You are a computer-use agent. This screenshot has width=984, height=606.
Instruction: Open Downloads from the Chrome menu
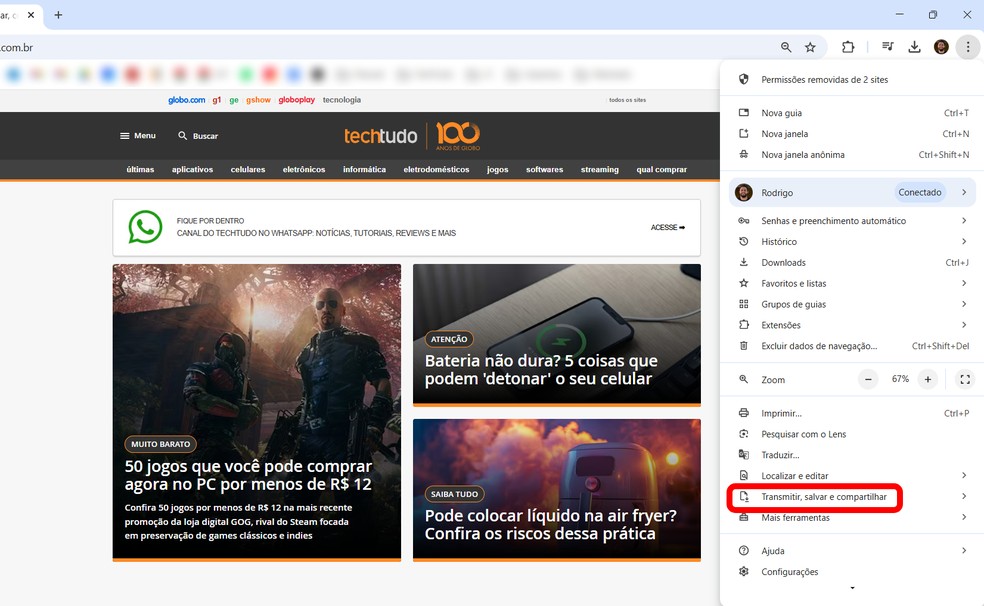tap(853, 262)
